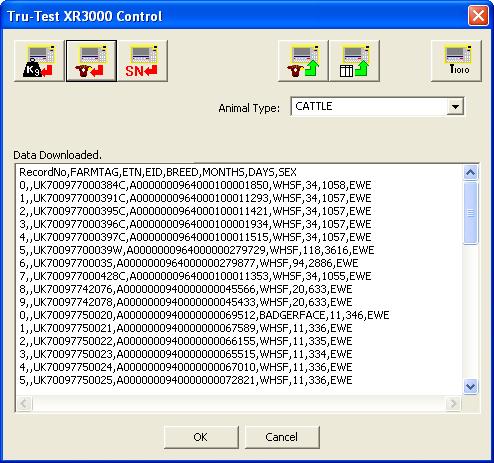Click the horizontal scrollbar right arrow
This screenshot has height=463, width=494.
[x=454, y=404]
